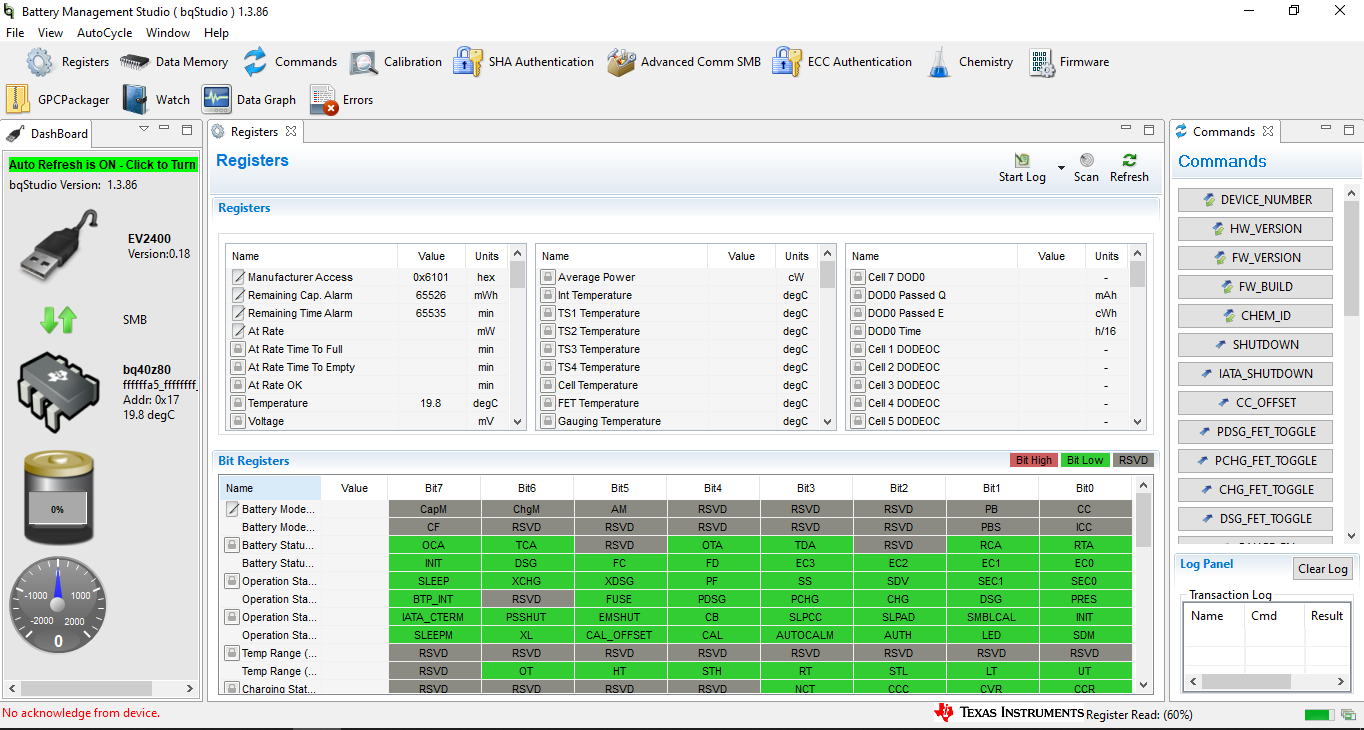Toggle the Auto Refresh ON banner
The height and width of the screenshot is (730, 1364).
point(103,165)
